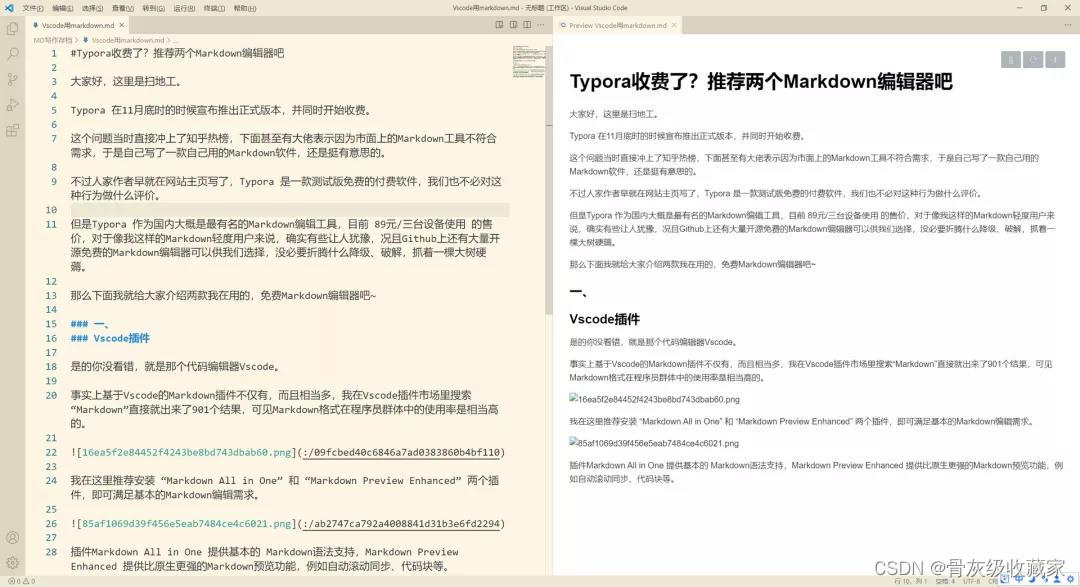Viewport: 1080px width, 587px height.
Task: Click the trailing breadcrumb ellipsis item
Action: [x=176, y=40]
